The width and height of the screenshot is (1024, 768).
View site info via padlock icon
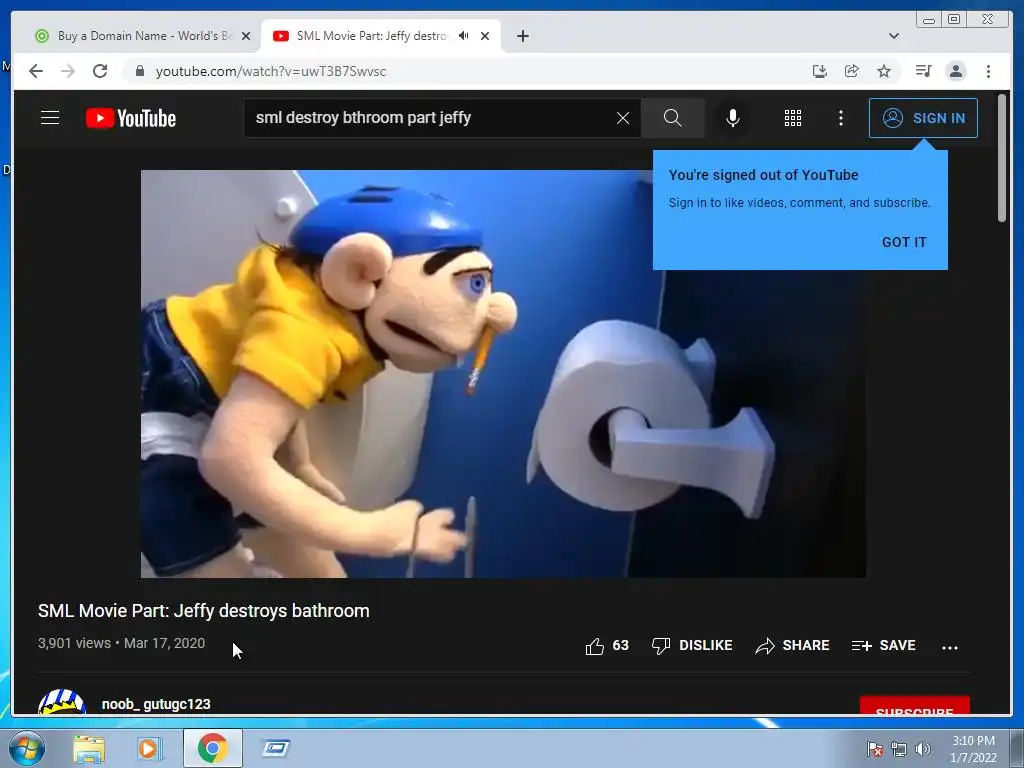139,71
